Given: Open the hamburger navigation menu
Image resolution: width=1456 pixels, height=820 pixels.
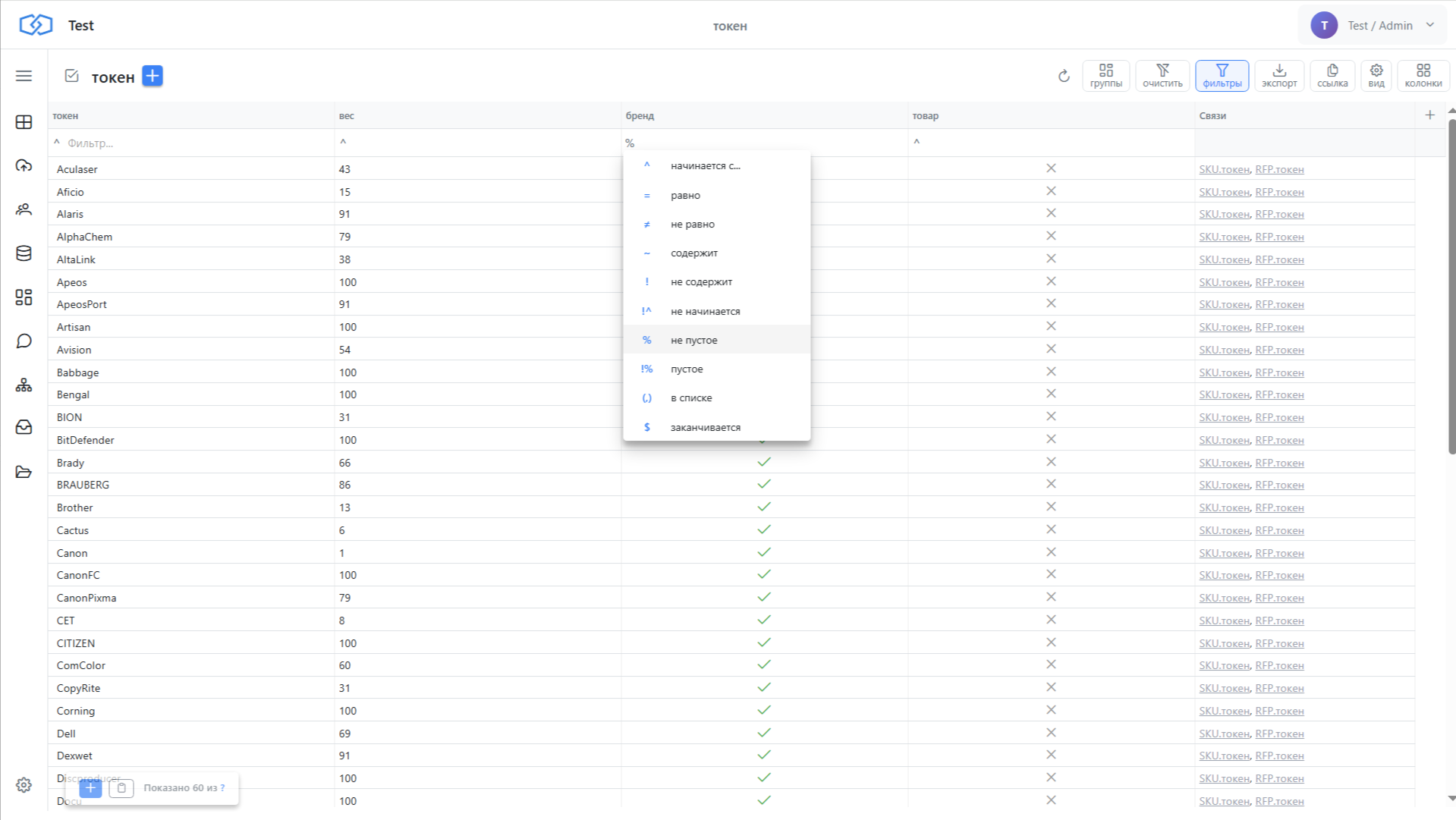Looking at the screenshot, I should (x=24, y=76).
